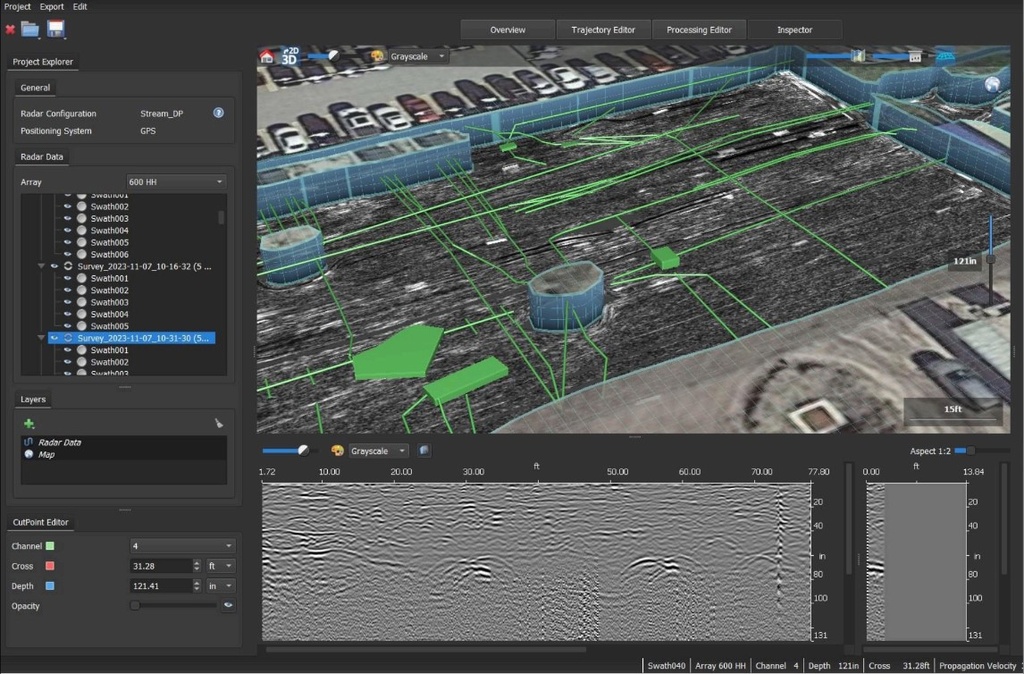Click the brush cleanup icon in the Layers panel
This screenshot has width=1024, height=674.
[219, 423]
